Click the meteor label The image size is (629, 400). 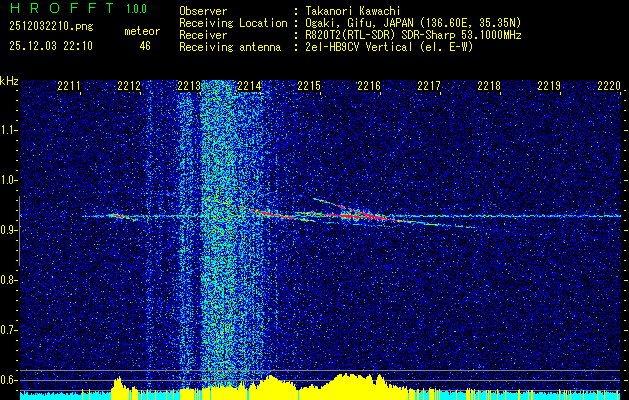142,31
